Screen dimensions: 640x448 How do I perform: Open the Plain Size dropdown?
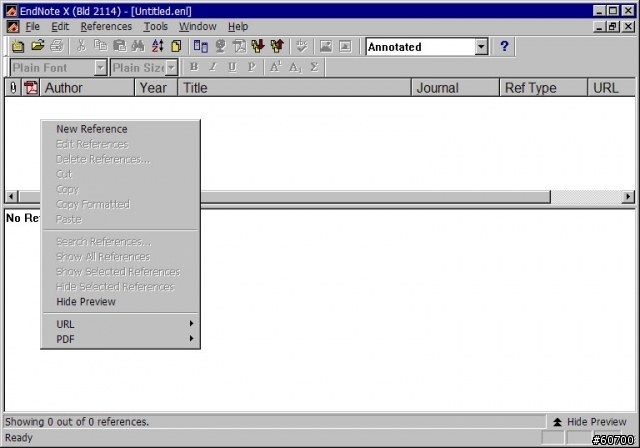pos(171,68)
